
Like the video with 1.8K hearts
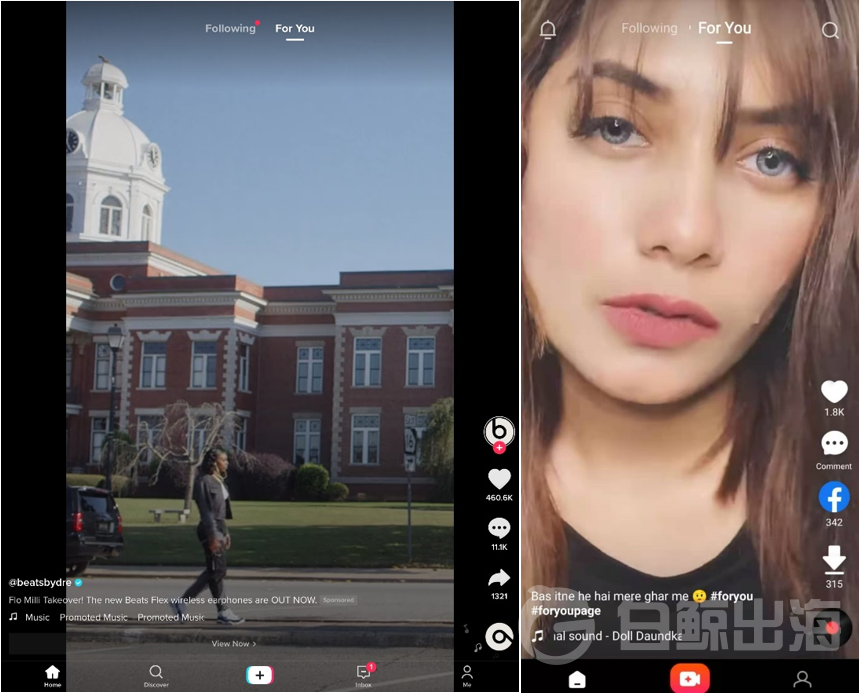pyautogui.click(x=833, y=391)
